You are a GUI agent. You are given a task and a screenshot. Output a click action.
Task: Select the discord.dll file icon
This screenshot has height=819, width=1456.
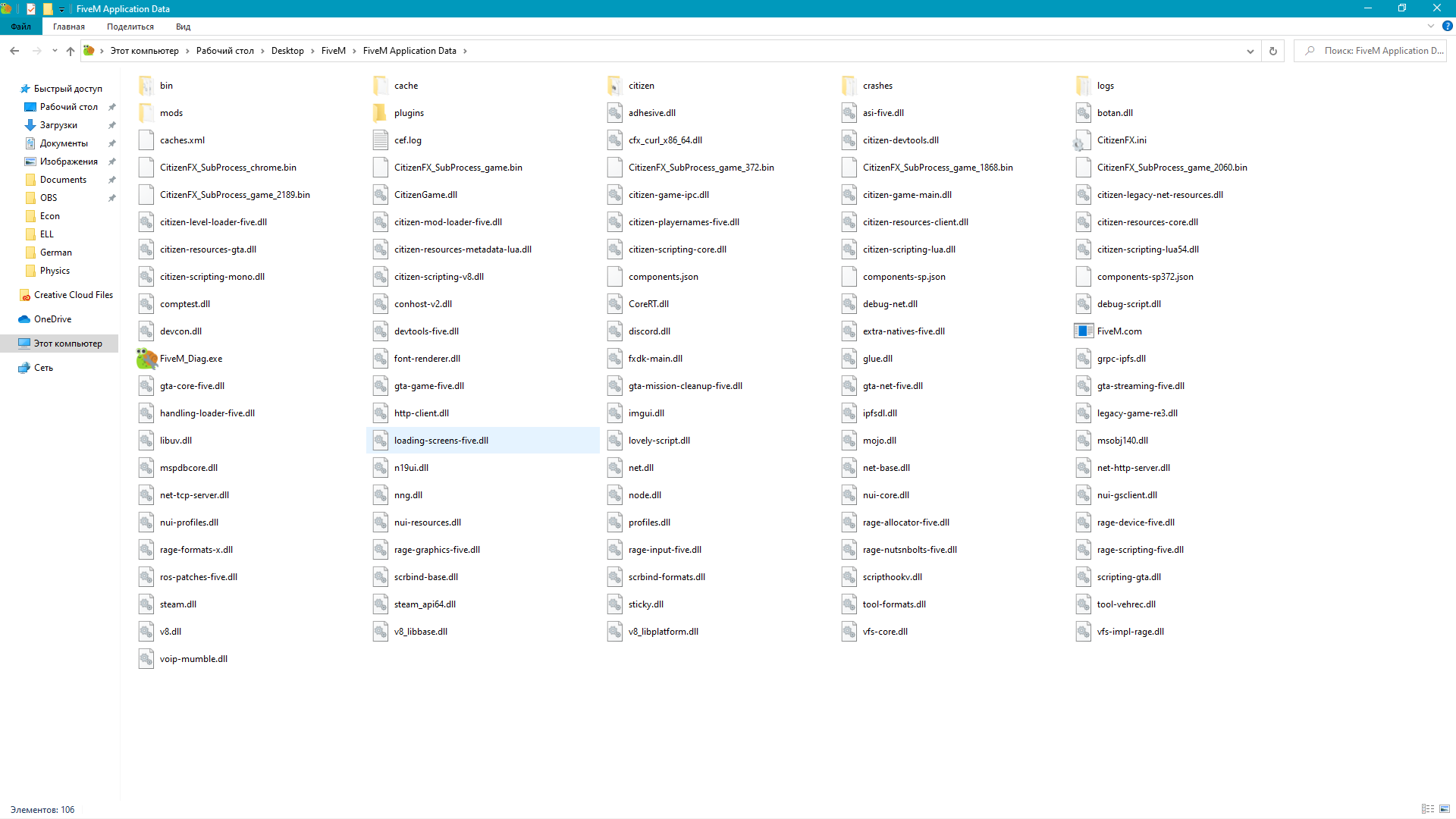click(615, 331)
